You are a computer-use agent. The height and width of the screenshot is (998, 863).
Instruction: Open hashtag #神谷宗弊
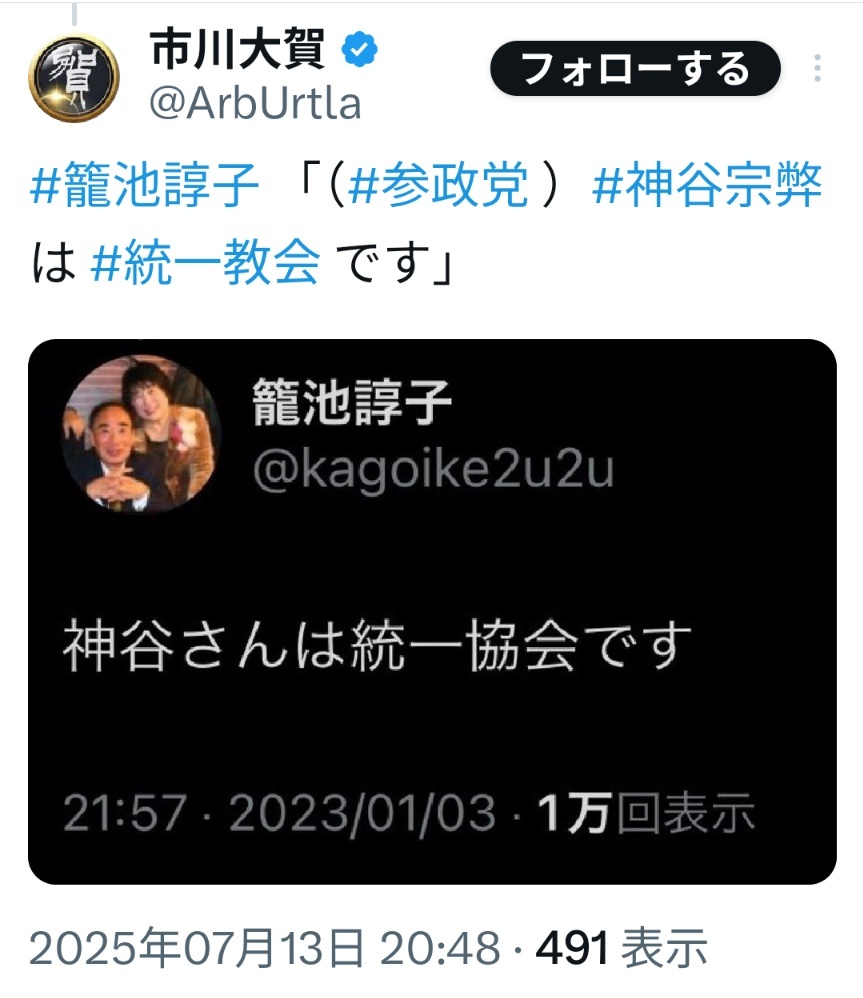click(x=707, y=185)
